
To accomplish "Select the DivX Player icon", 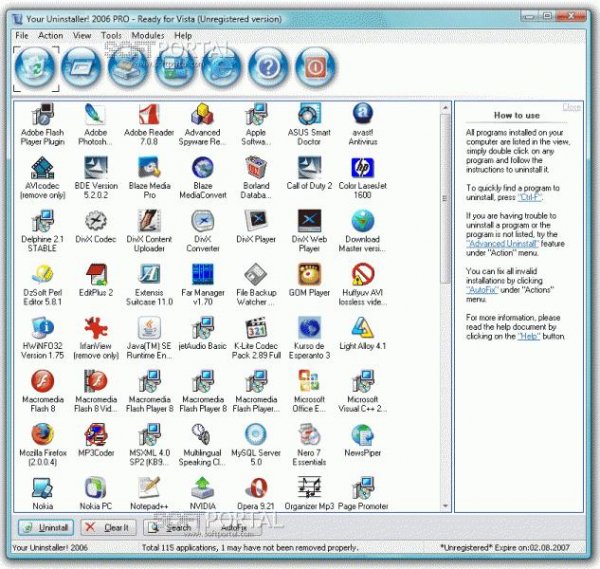I will click(x=256, y=221).
